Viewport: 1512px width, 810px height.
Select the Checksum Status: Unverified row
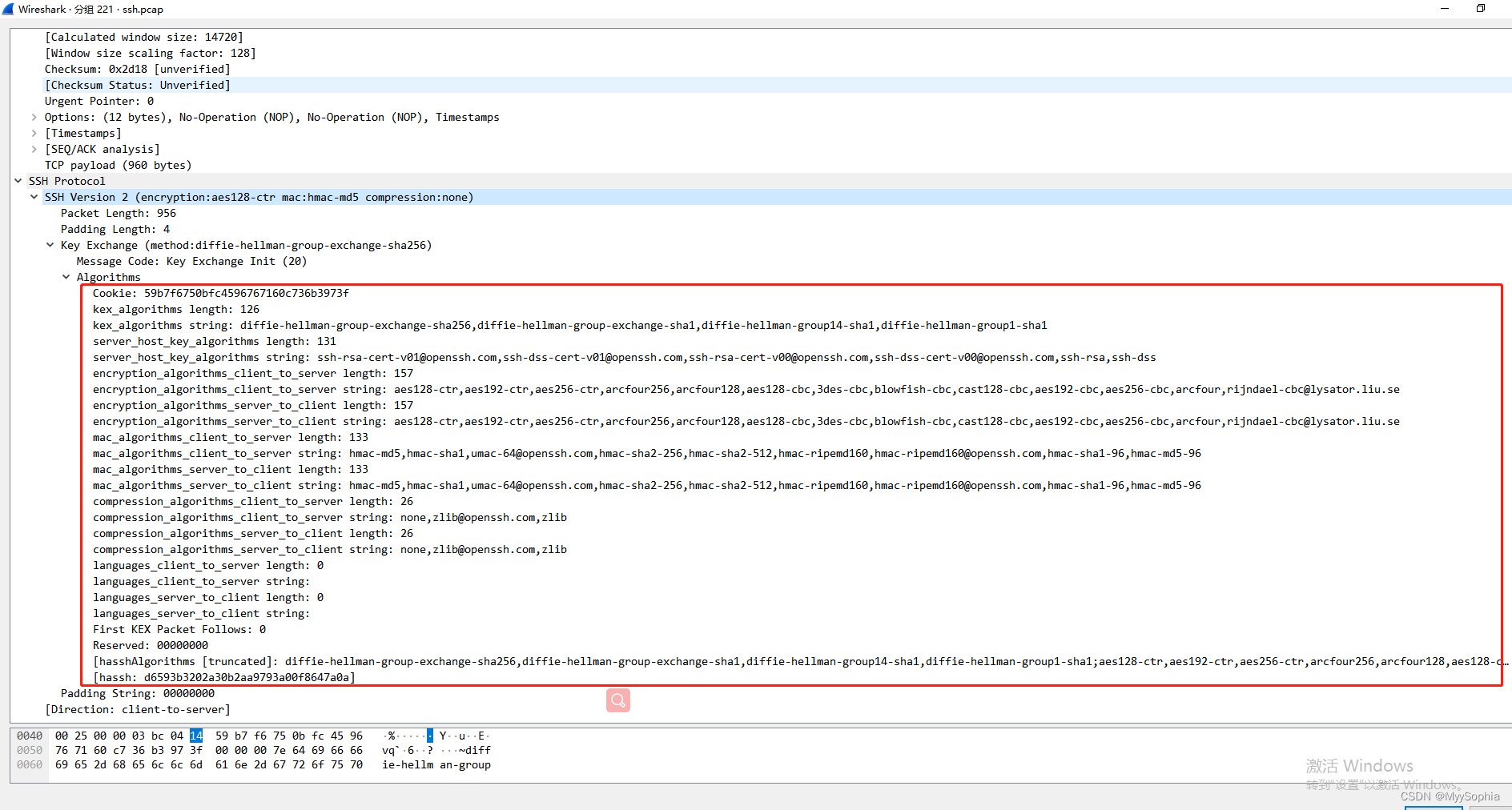[138, 85]
